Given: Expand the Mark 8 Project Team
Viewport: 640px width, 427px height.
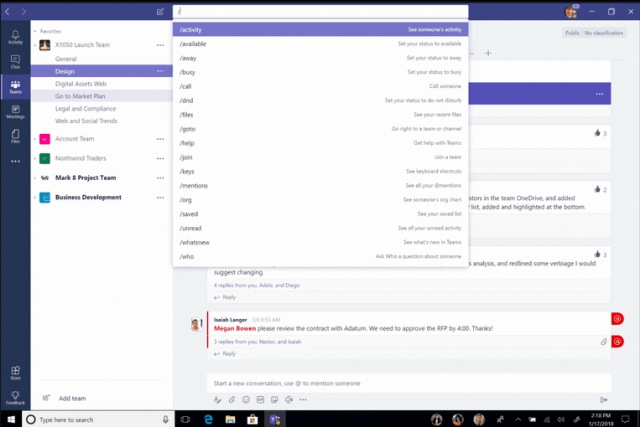Looking at the screenshot, I should tap(35, 178).
